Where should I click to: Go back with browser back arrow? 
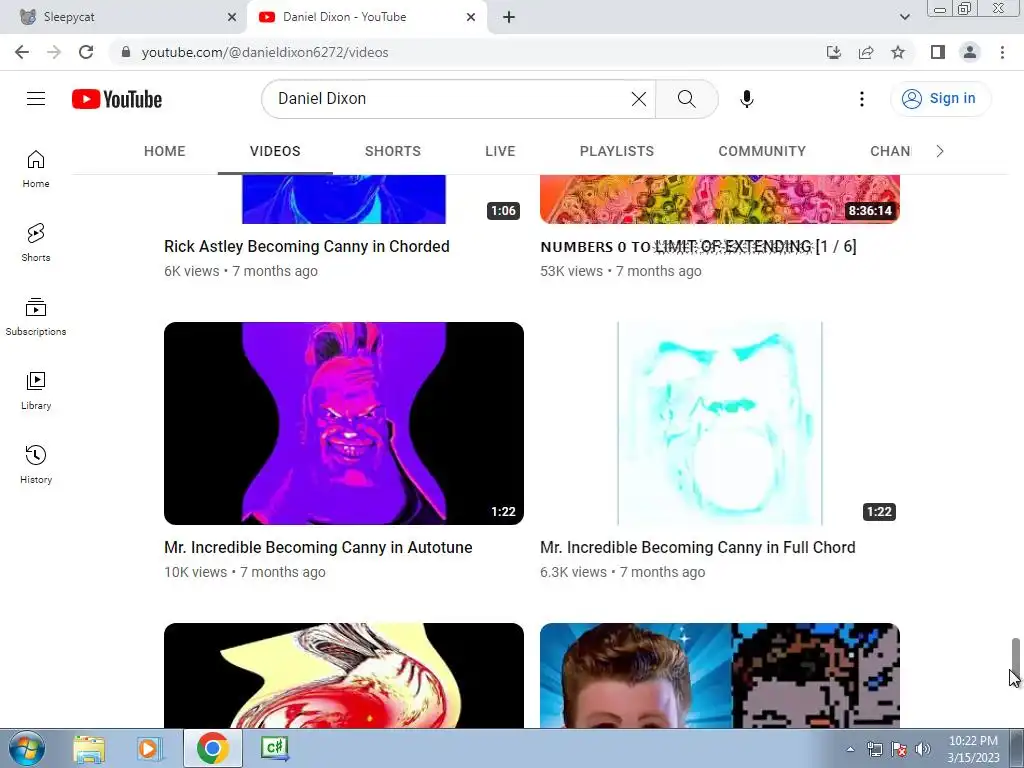point(22,52)
